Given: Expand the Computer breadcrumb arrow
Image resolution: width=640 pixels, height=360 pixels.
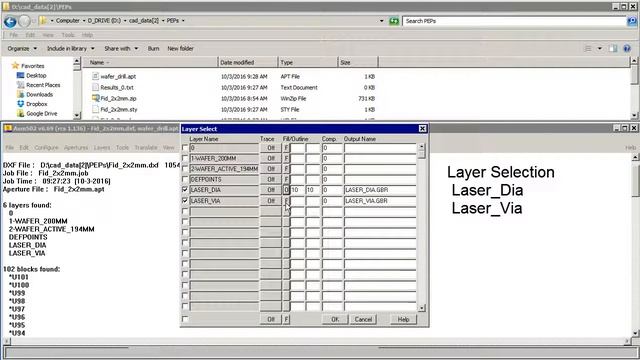Looking at the screenshot, I should coord(84,20).
